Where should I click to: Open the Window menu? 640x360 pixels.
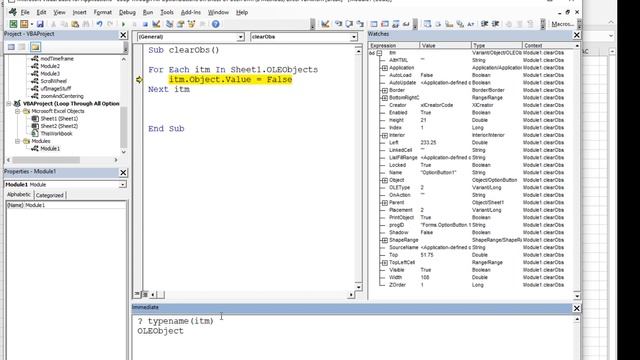coord(218,13)
